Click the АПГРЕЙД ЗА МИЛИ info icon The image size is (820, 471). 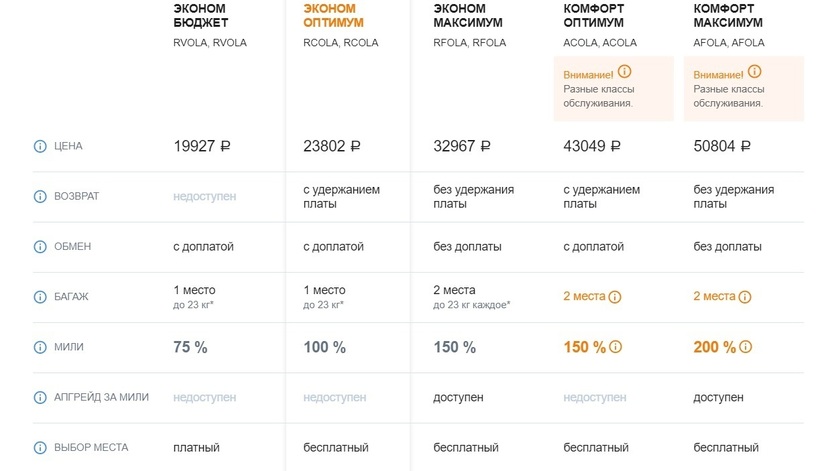(40, 397)
